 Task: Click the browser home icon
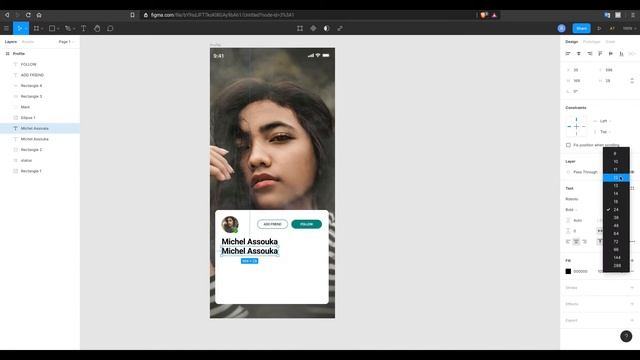(39, 15)
